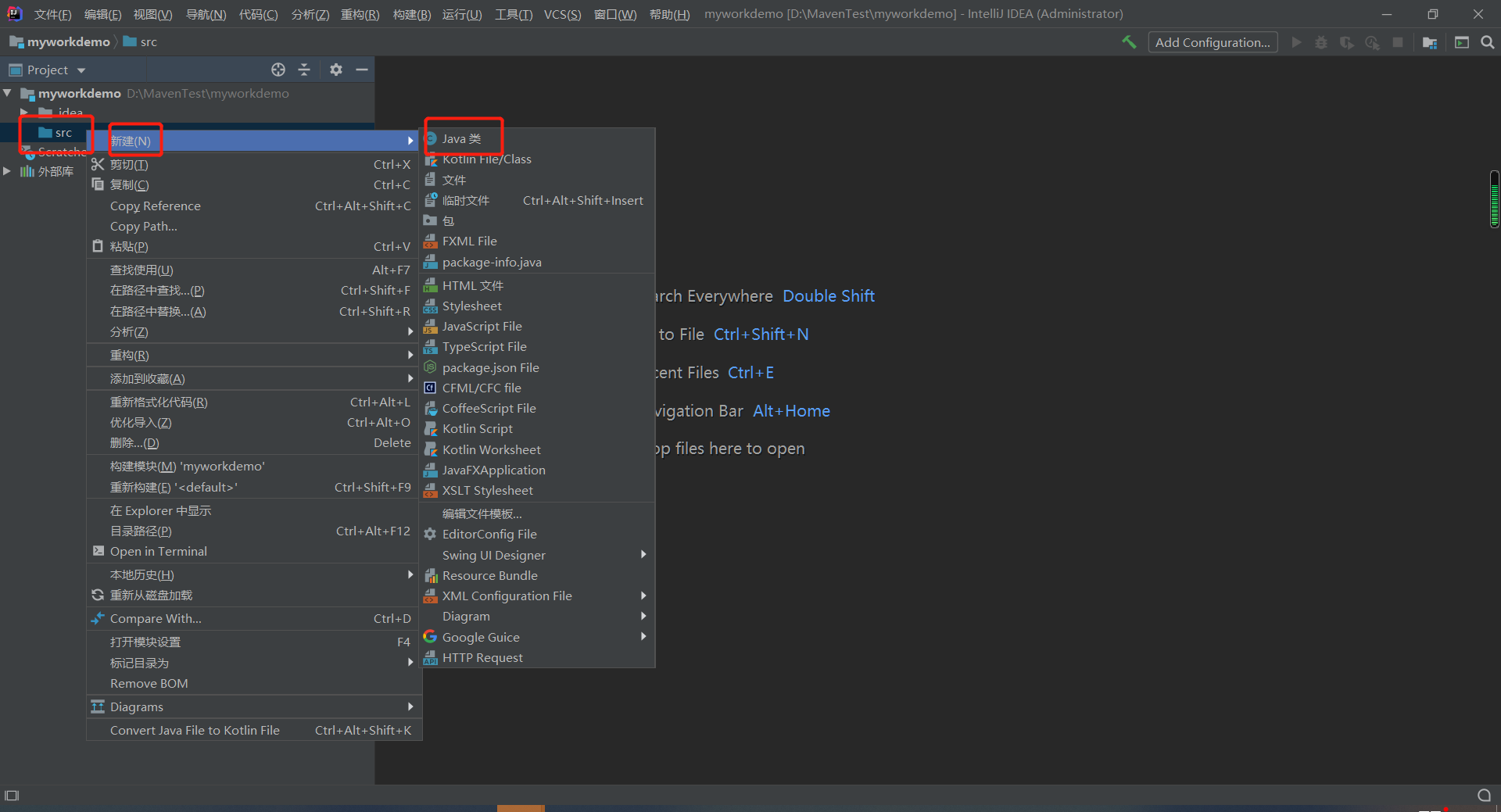Open the 文件(F) menu in menu bar
The image size is (1501, 812).
pyautogui.click(x=52, y=15)
